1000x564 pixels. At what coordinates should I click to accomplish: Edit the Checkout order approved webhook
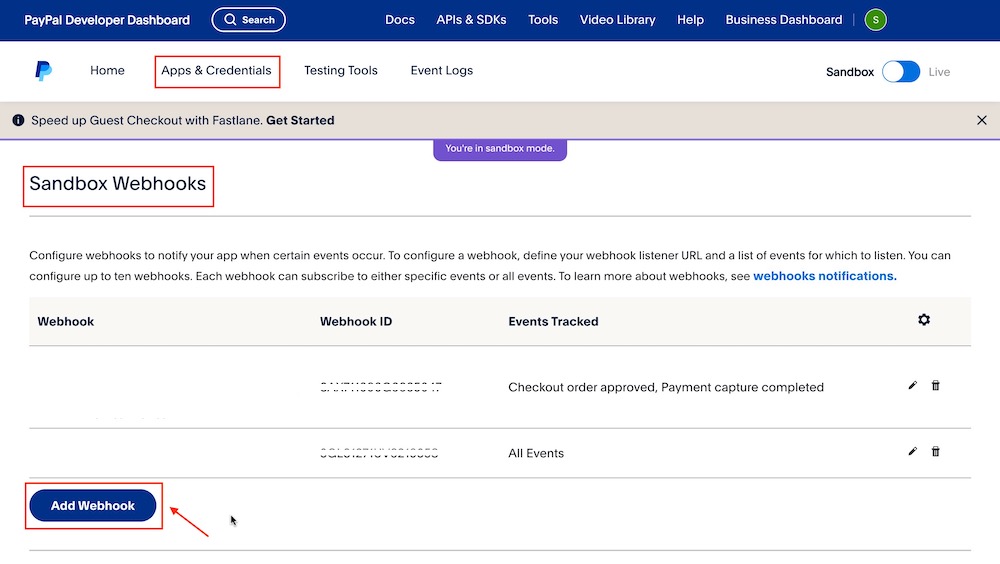pyautogui.click(x=912, y=386)
